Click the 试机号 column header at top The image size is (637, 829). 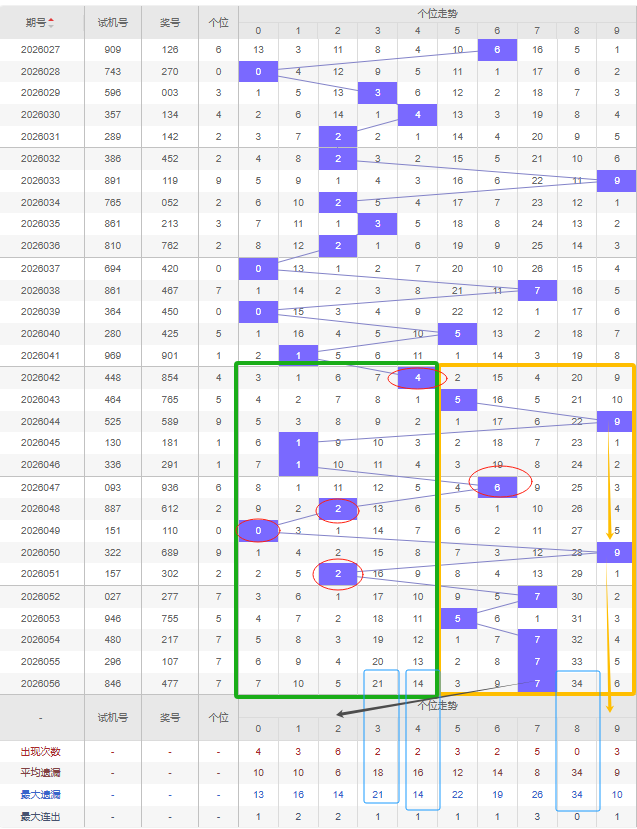click(112, 21)
